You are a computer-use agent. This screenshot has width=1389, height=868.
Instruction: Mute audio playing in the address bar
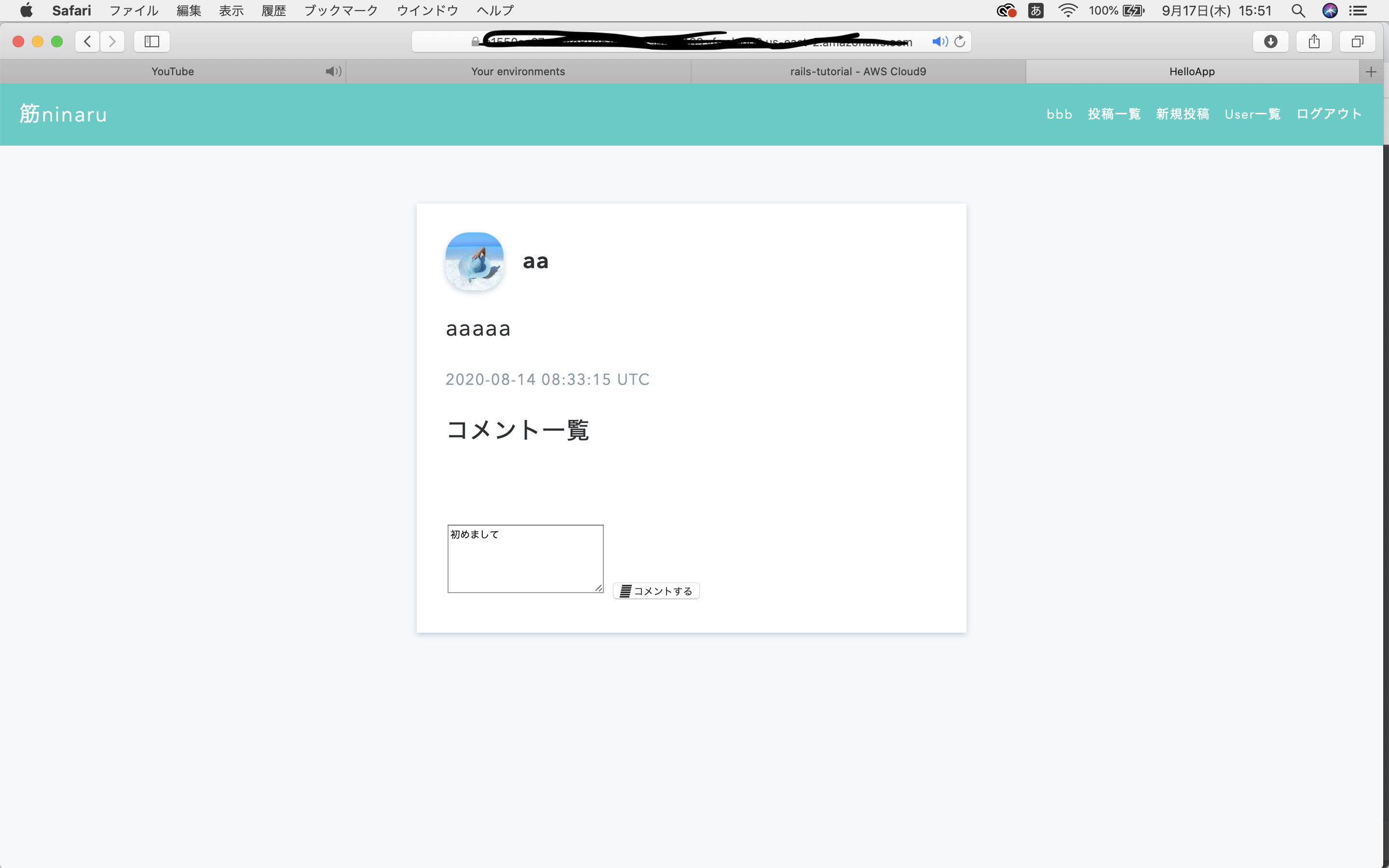click(x=939, y=41)
